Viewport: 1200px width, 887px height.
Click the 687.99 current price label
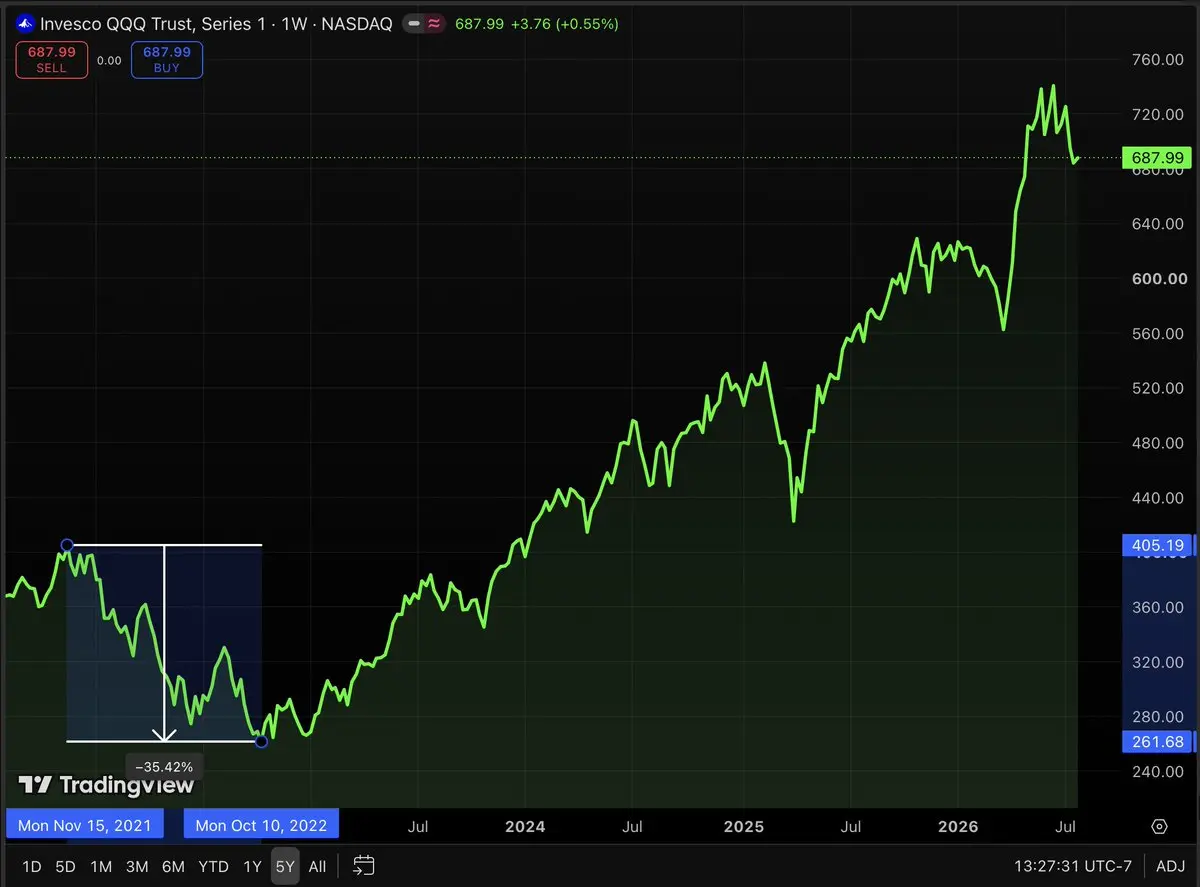[1158, 158]
